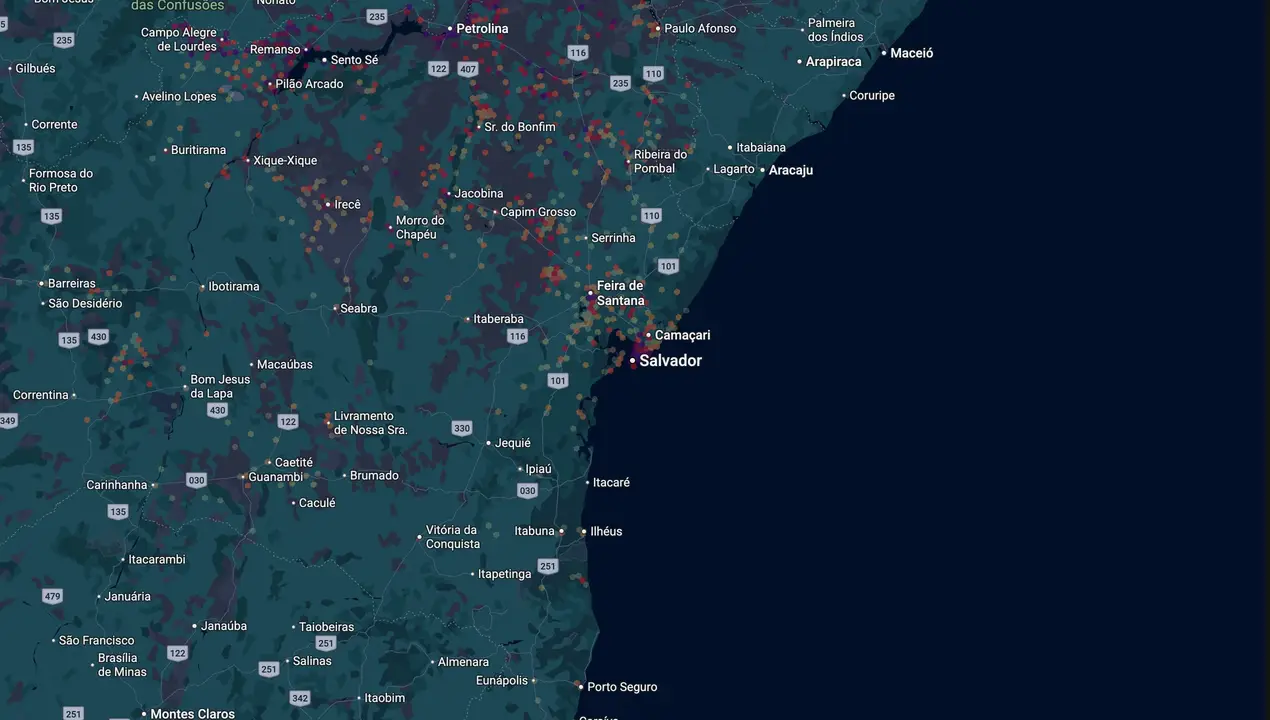Click the 430 shield near São Desidério
The width and height of the screenshot is (1270, 720).
click(97, 336)
